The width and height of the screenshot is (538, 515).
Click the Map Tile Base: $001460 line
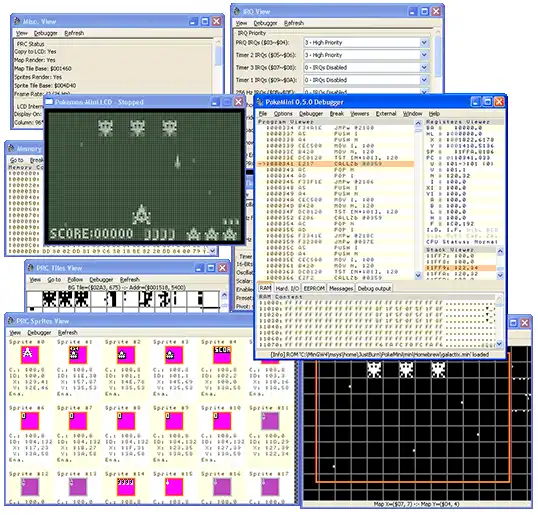pos(43,68)
